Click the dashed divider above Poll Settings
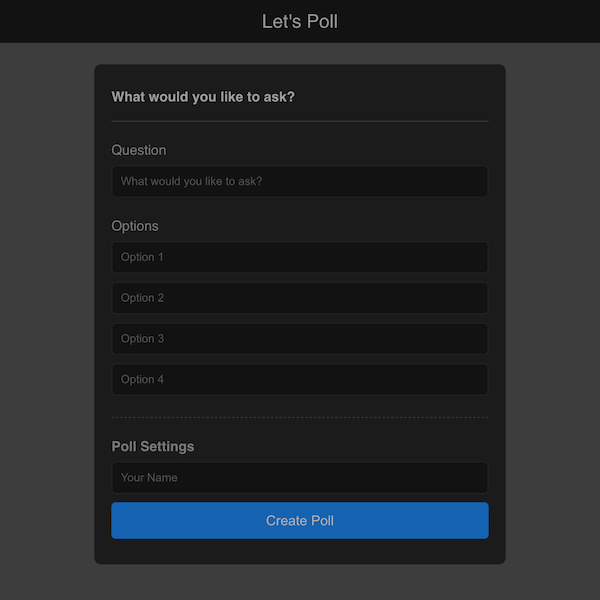 (x=300, y=417)
